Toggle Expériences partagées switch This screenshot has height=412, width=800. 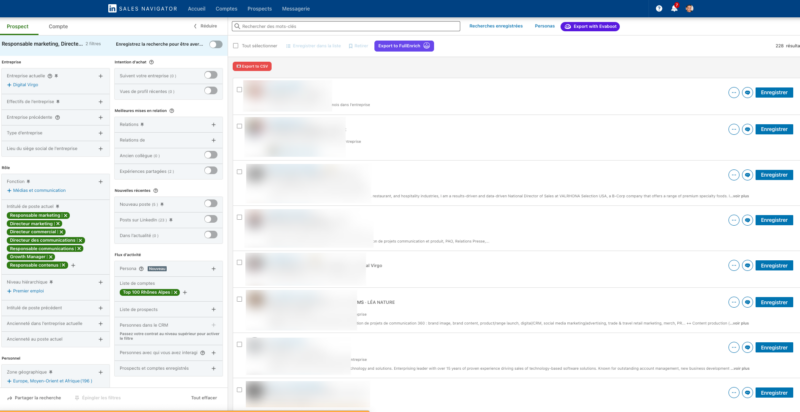(211, 171)
